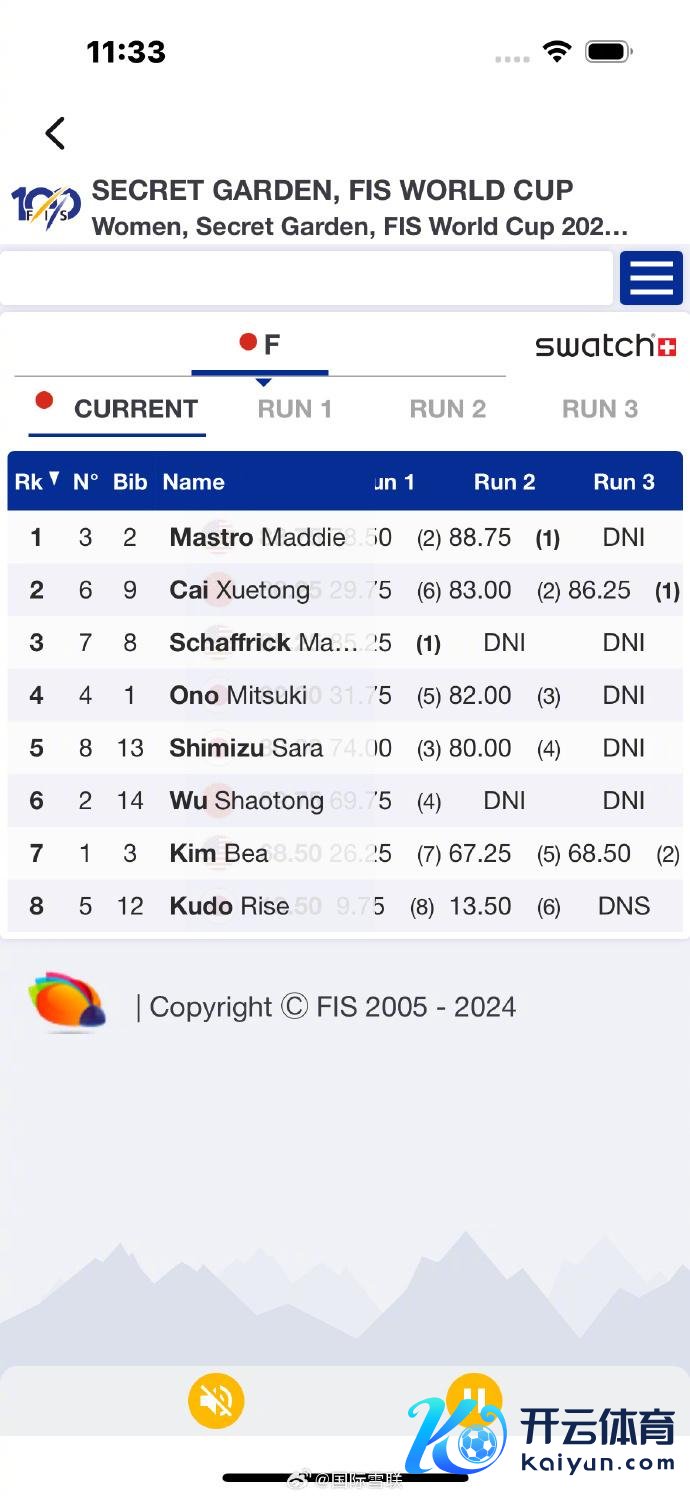
Task: Tap the battery status icon
Action: [x=609, y=51]
